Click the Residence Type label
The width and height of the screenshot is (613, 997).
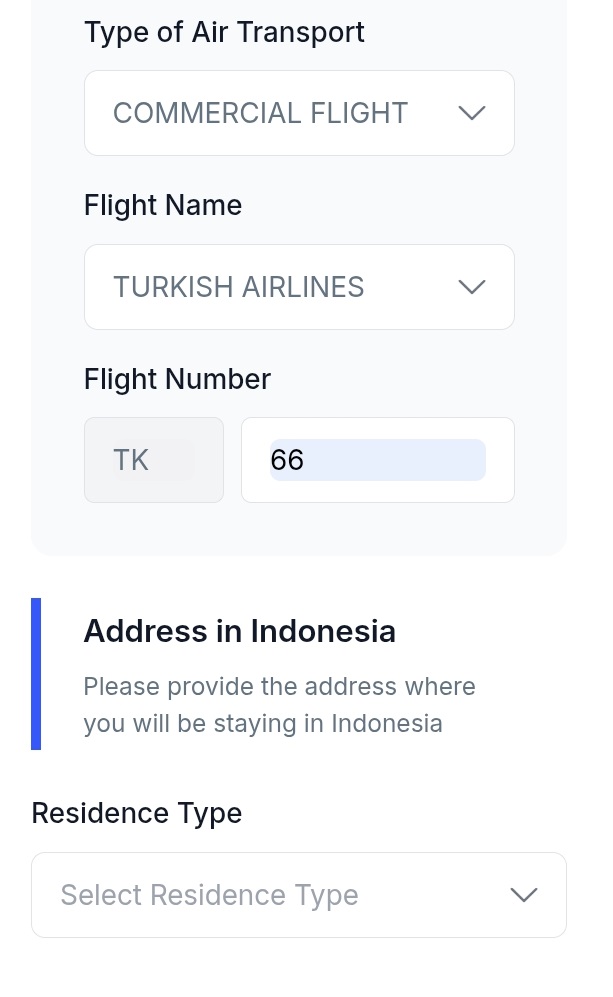coord(136,813)
